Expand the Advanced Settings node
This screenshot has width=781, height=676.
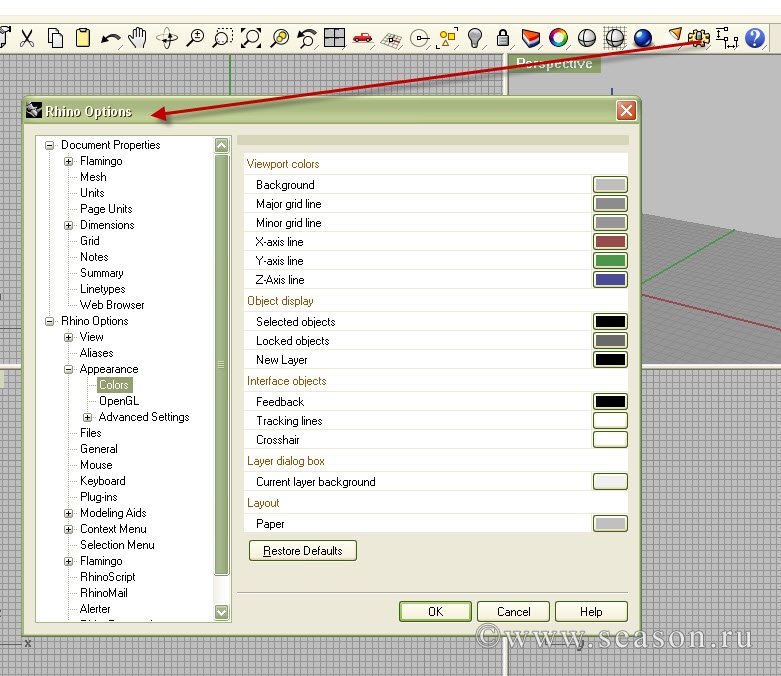pos(87,417)
